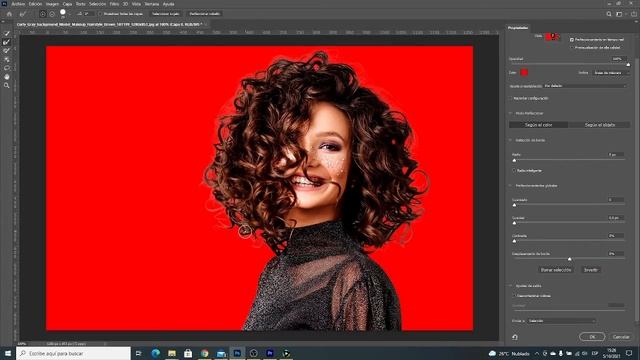Open the Enviar a output dropdown
Viewport: 640px width, 360px height.
tap(561, 321)
